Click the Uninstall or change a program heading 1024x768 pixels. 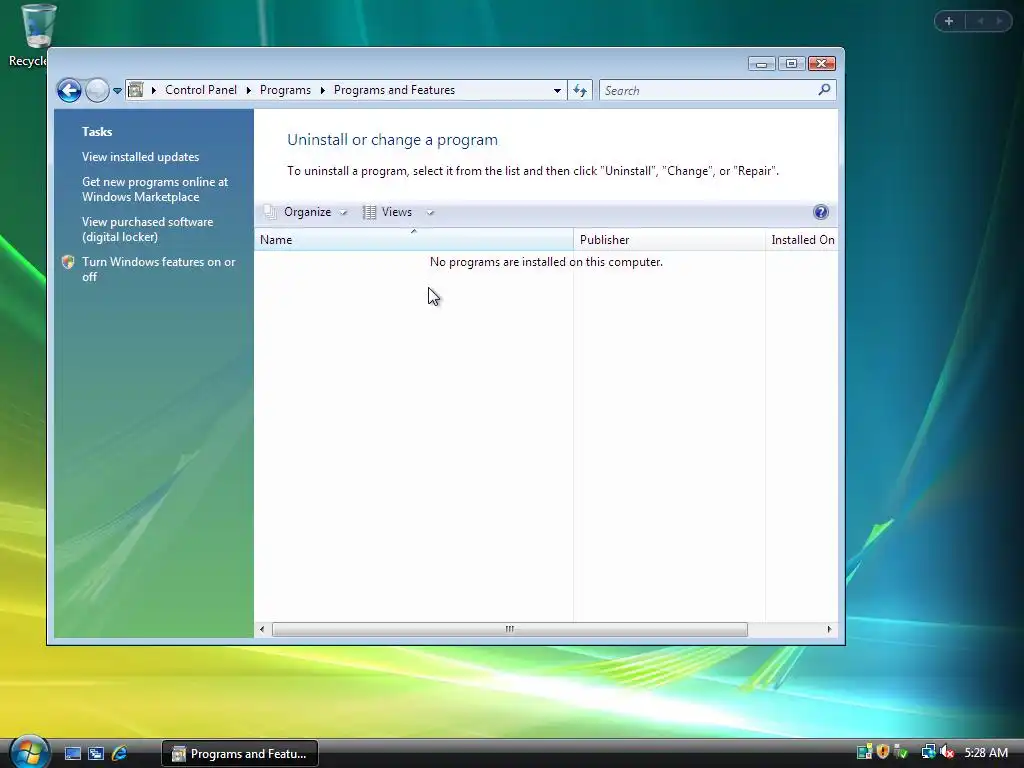click(x=392, y=140)
